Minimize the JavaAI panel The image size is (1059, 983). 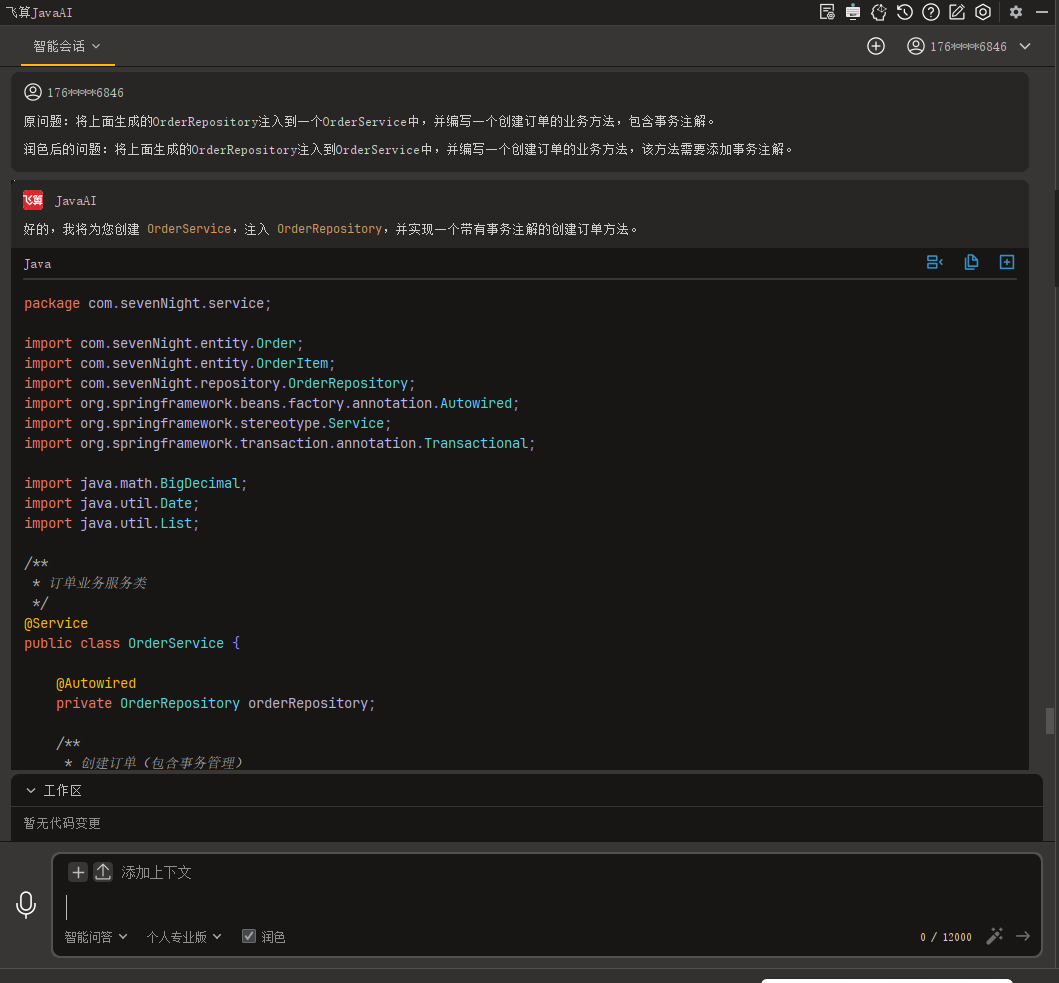[1042, 12]
